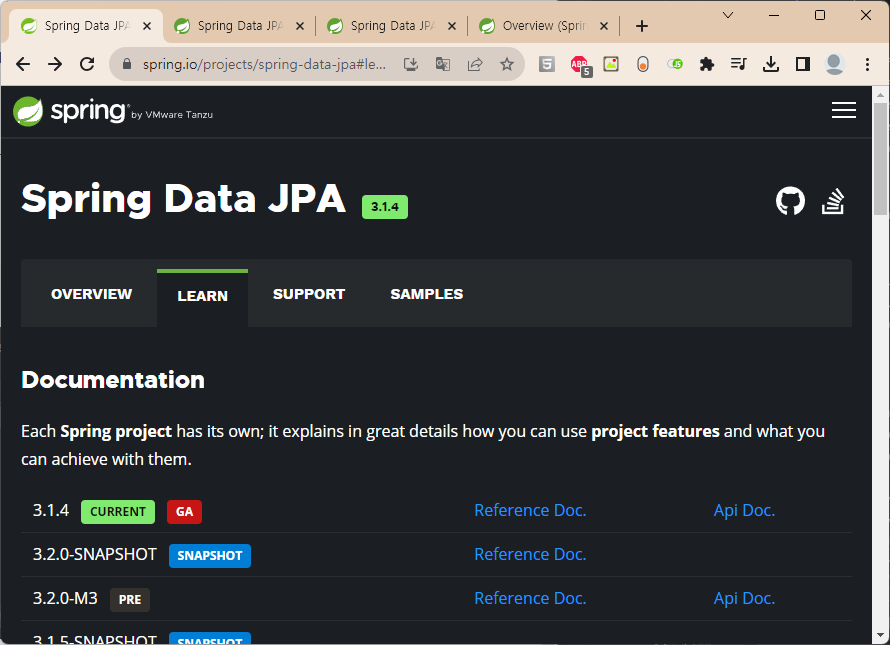The image size is (890, 645).
Task: Open the Adblock Plus extension
Action: point(580,65)
